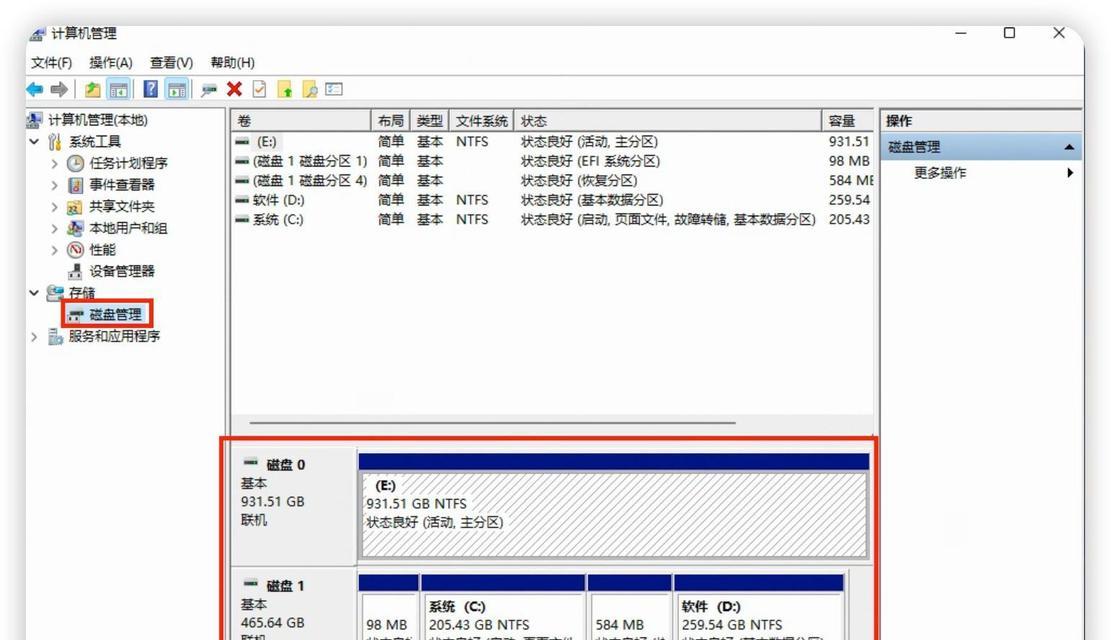Click the Task Scheduler clock icon
The height and width of the screenshot is (640, 1111).
tap(75, 164)
